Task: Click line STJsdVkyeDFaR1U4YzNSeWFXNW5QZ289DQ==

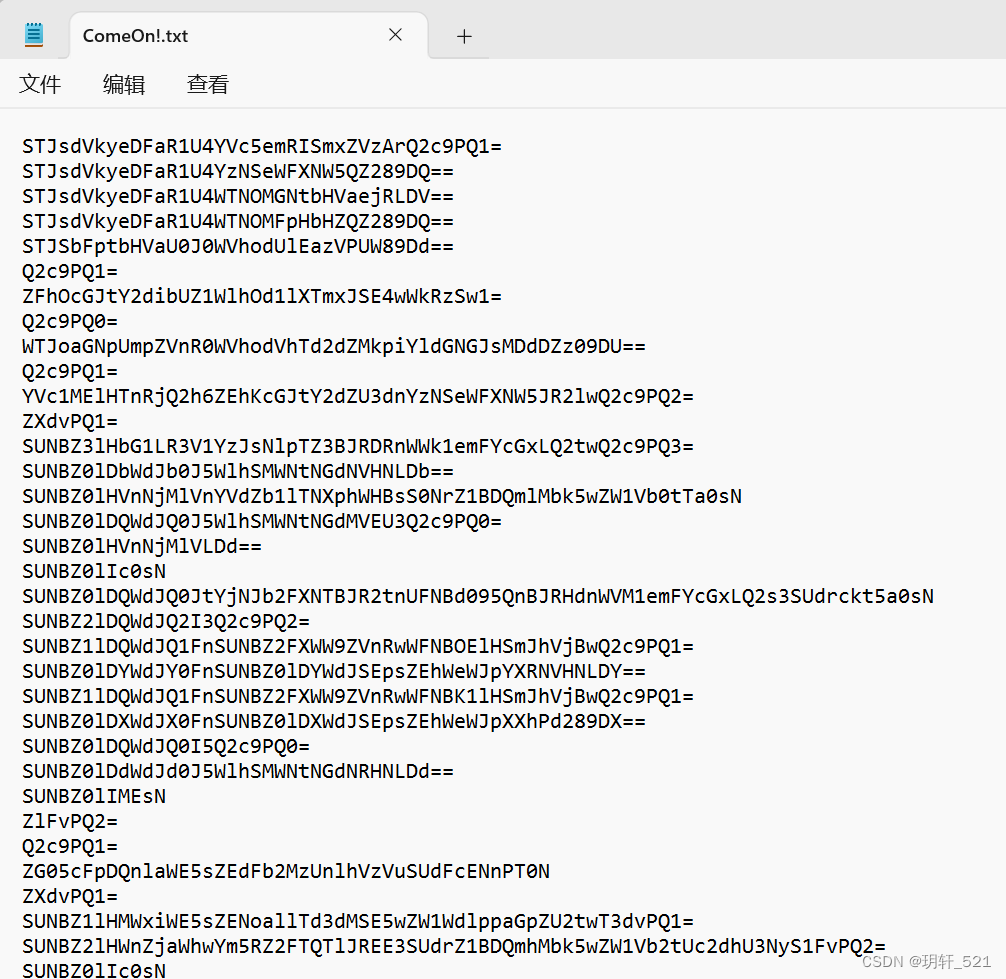Action: [238, 171]
